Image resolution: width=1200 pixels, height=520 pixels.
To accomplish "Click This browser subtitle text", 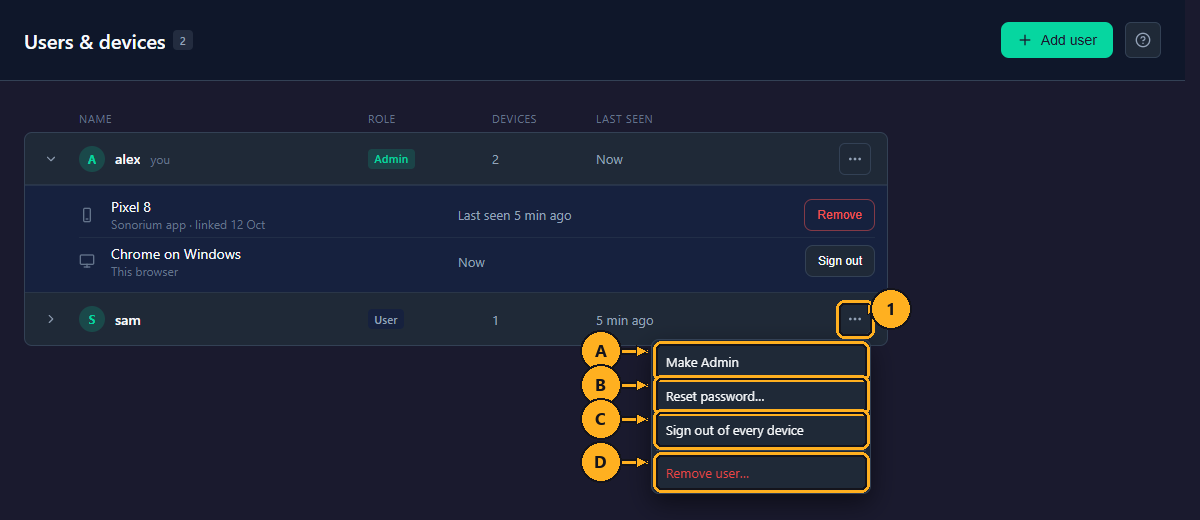I will (x=145, y=272).
